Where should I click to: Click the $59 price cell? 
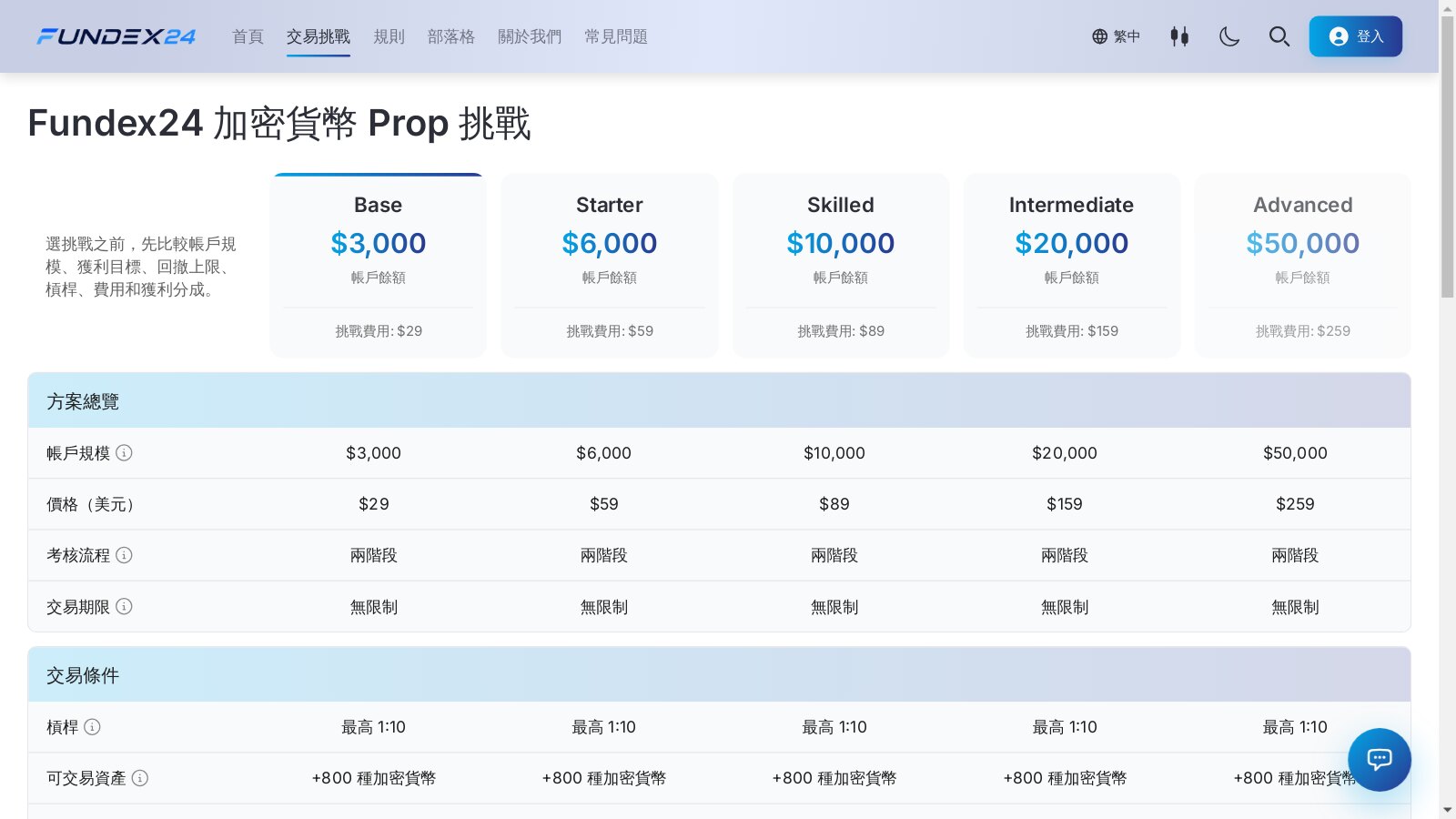pyautogui.click(x=603, y=504)
